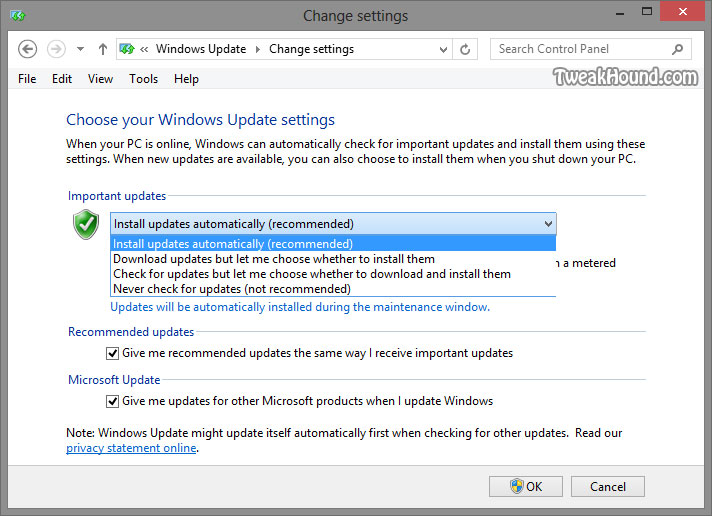Screen dimensions: 712x516
Task: Confirm settings with OK button
Action: click(526, 486)
